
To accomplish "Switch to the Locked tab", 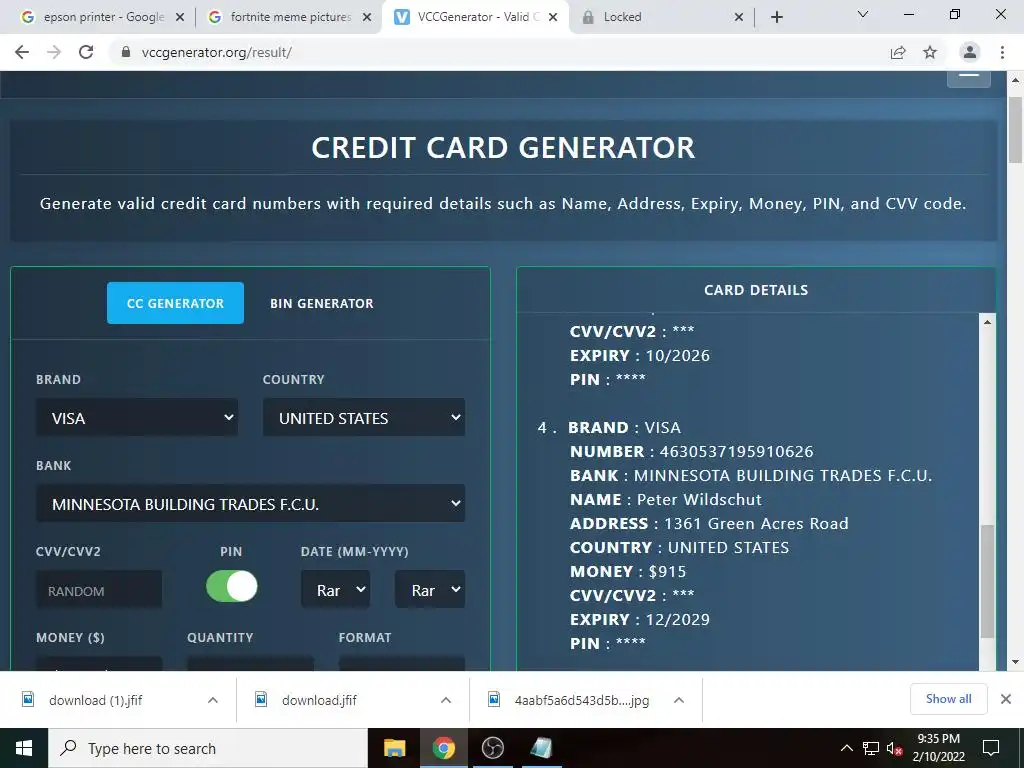I will point(660,17).
